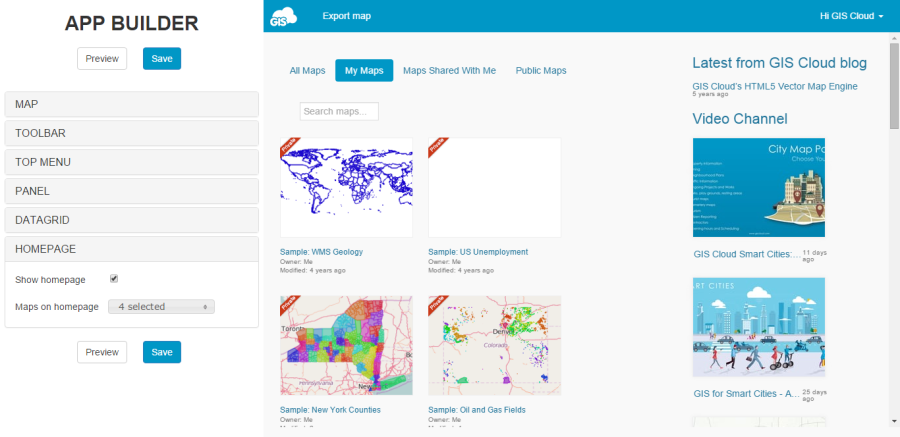Switch to Public Maps tab

click(x=541, y=71)
